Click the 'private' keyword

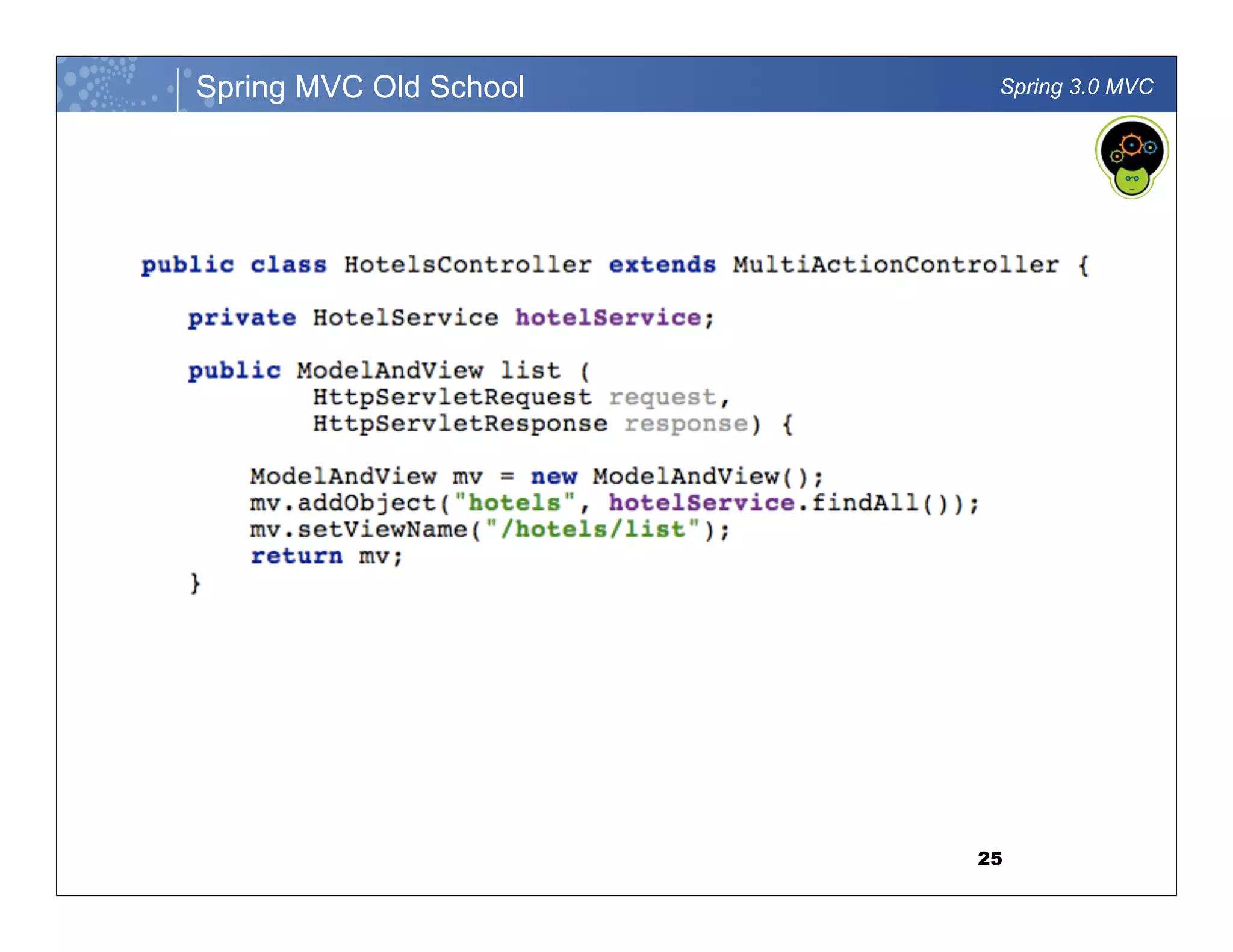[241, 318]
